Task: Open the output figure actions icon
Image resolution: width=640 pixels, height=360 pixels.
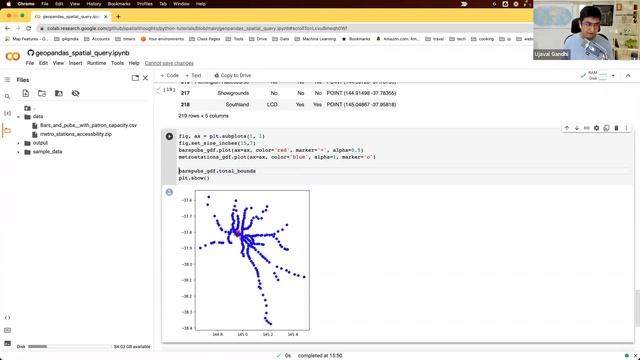Action: (169, 192)
